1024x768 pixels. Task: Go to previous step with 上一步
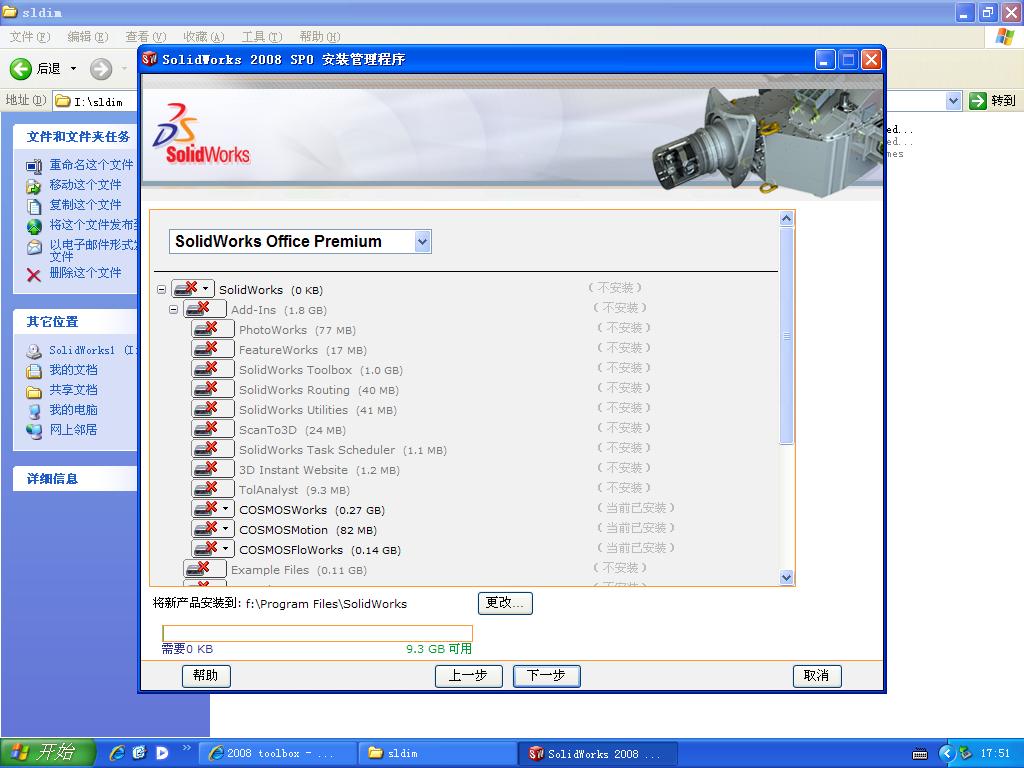(x=468, y=675)
